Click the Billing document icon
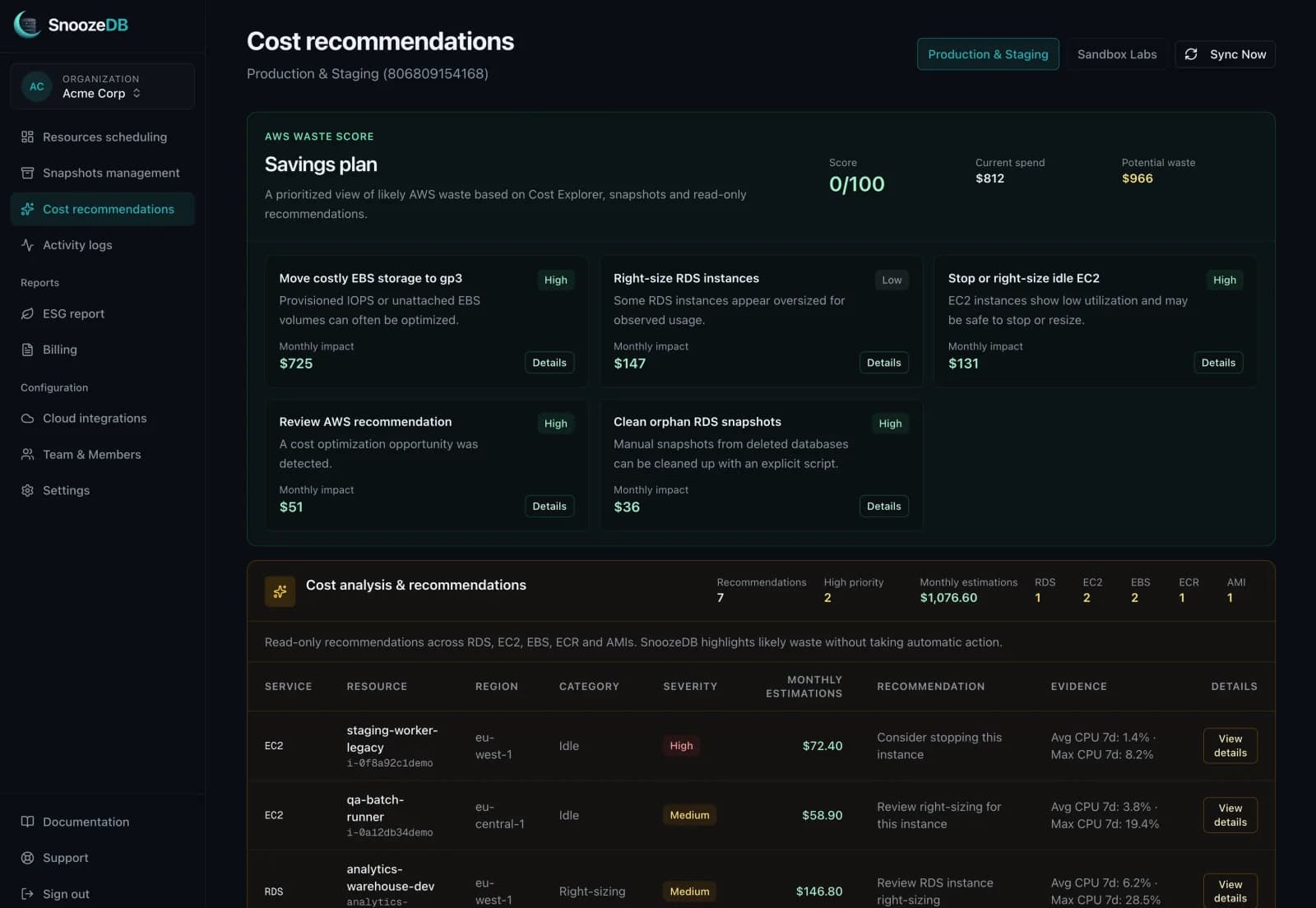1316x908 pixels. [x=27, y=350]
